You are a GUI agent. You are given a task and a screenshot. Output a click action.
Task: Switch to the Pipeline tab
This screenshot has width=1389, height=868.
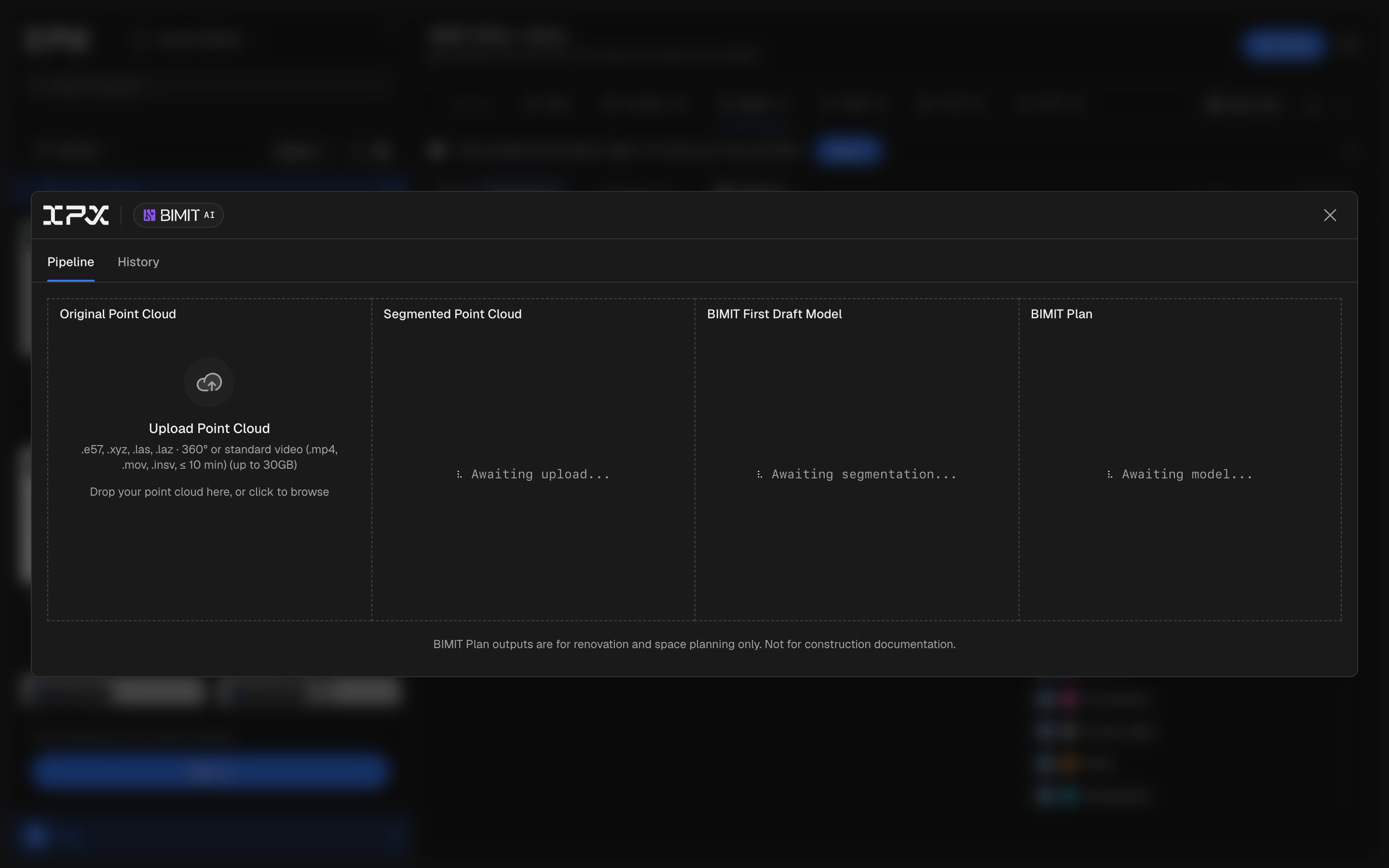70,262
